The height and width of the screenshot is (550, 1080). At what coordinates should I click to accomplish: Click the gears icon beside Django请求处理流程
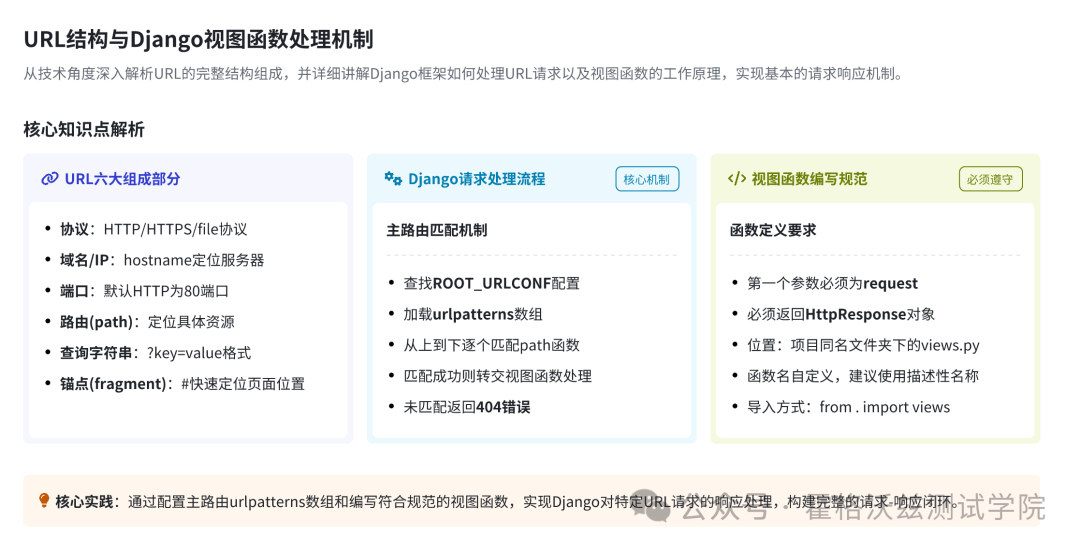pos(393,178)
